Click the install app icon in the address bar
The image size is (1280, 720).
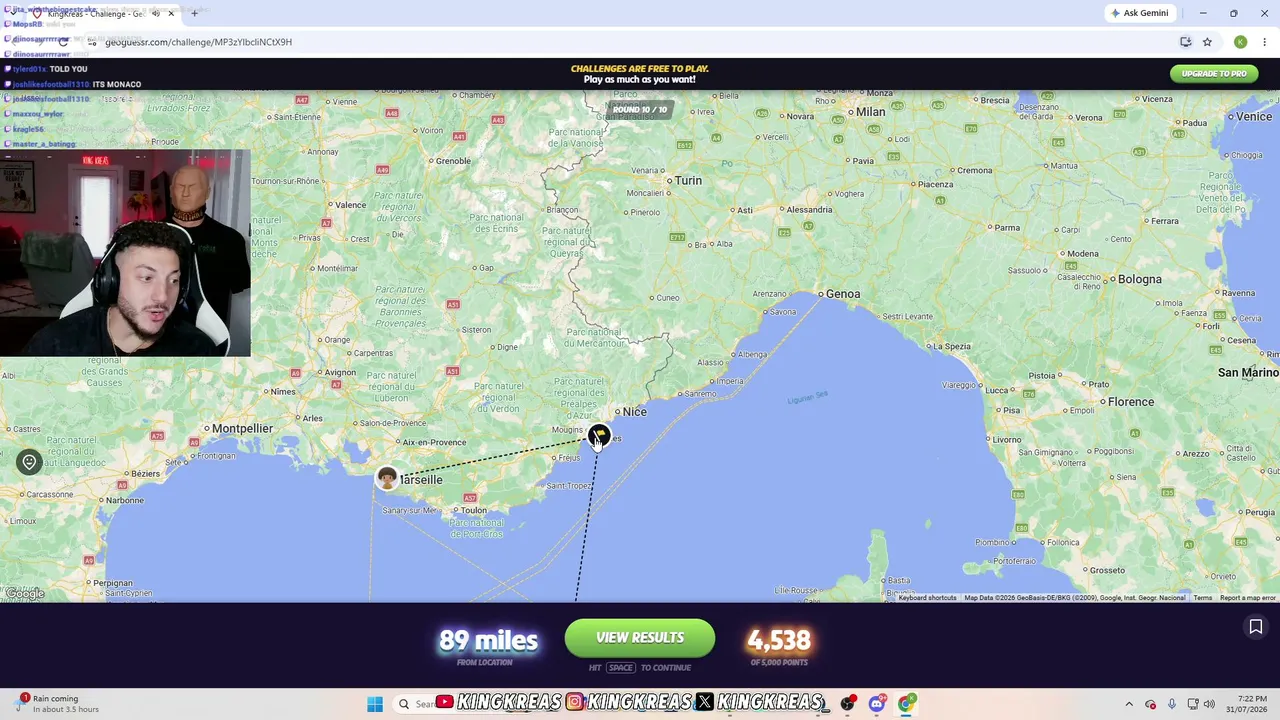[x=1185, y=42]
